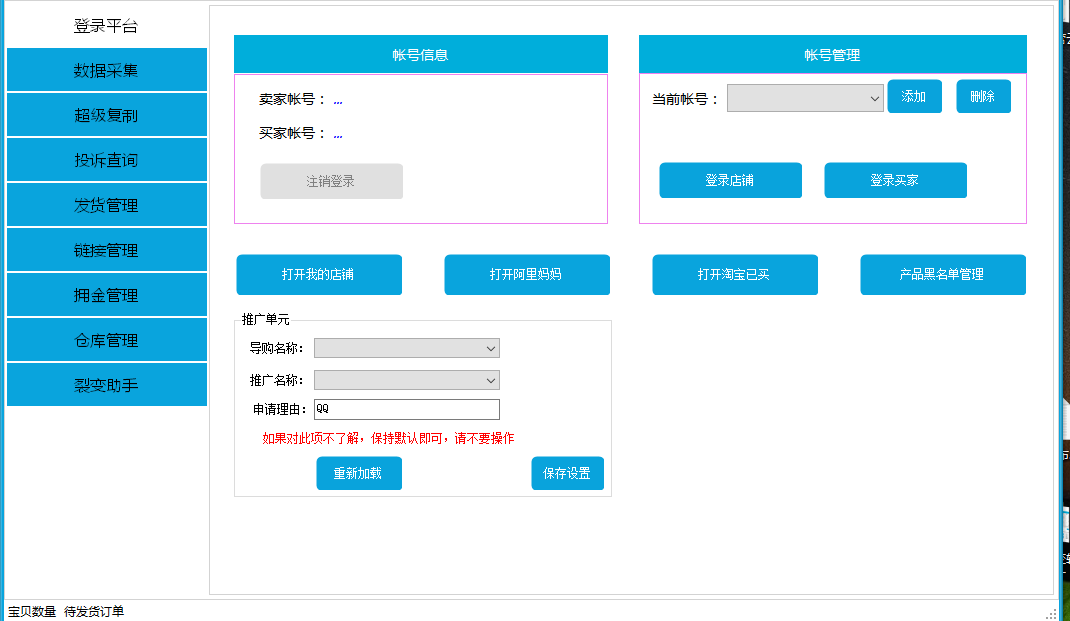This screenshot has width=1070, height=621.
Task: Select the 投诉查询 sidebar item
Action: coord(106,160)
